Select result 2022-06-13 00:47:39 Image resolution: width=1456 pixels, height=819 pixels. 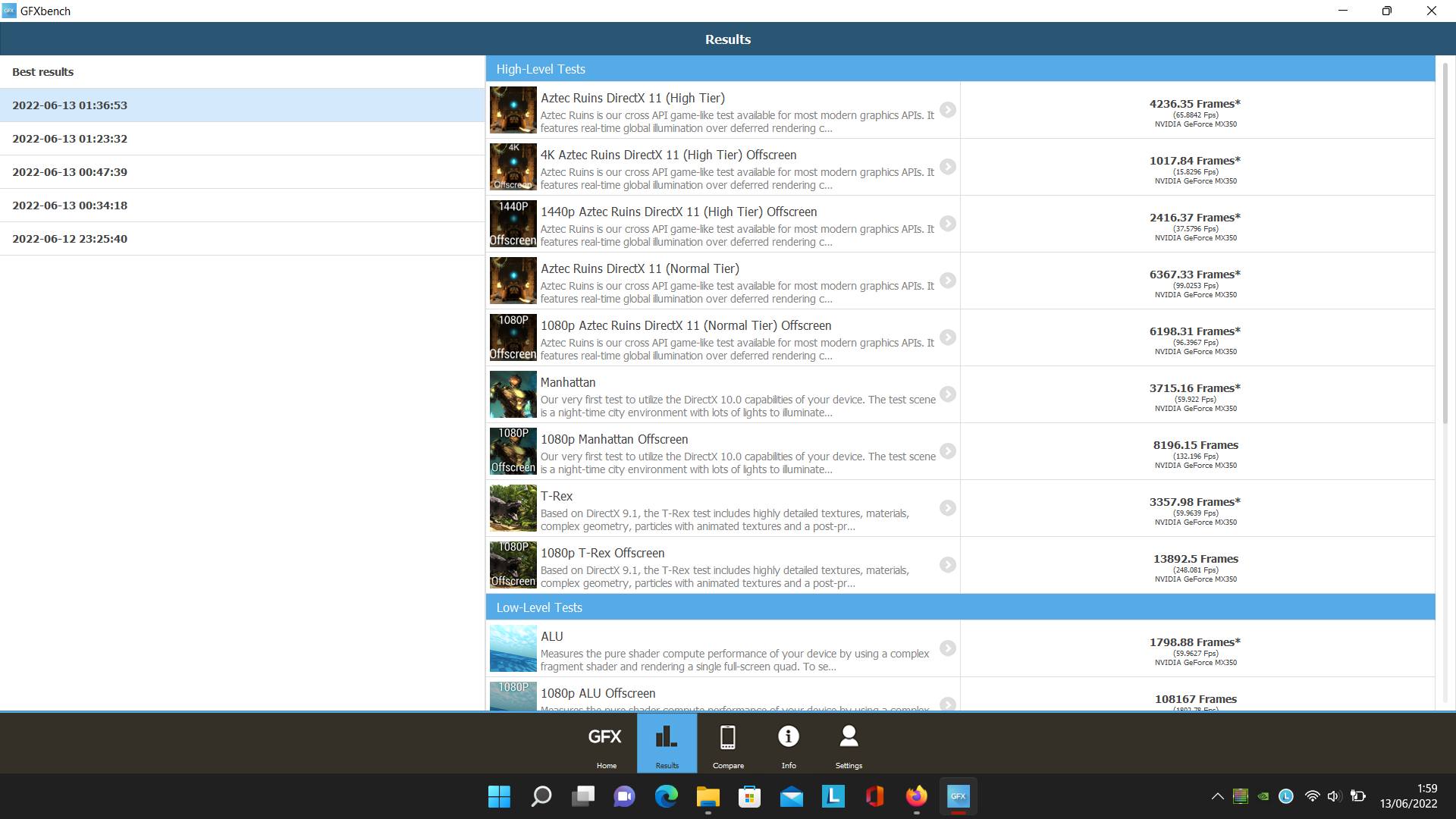243,172
